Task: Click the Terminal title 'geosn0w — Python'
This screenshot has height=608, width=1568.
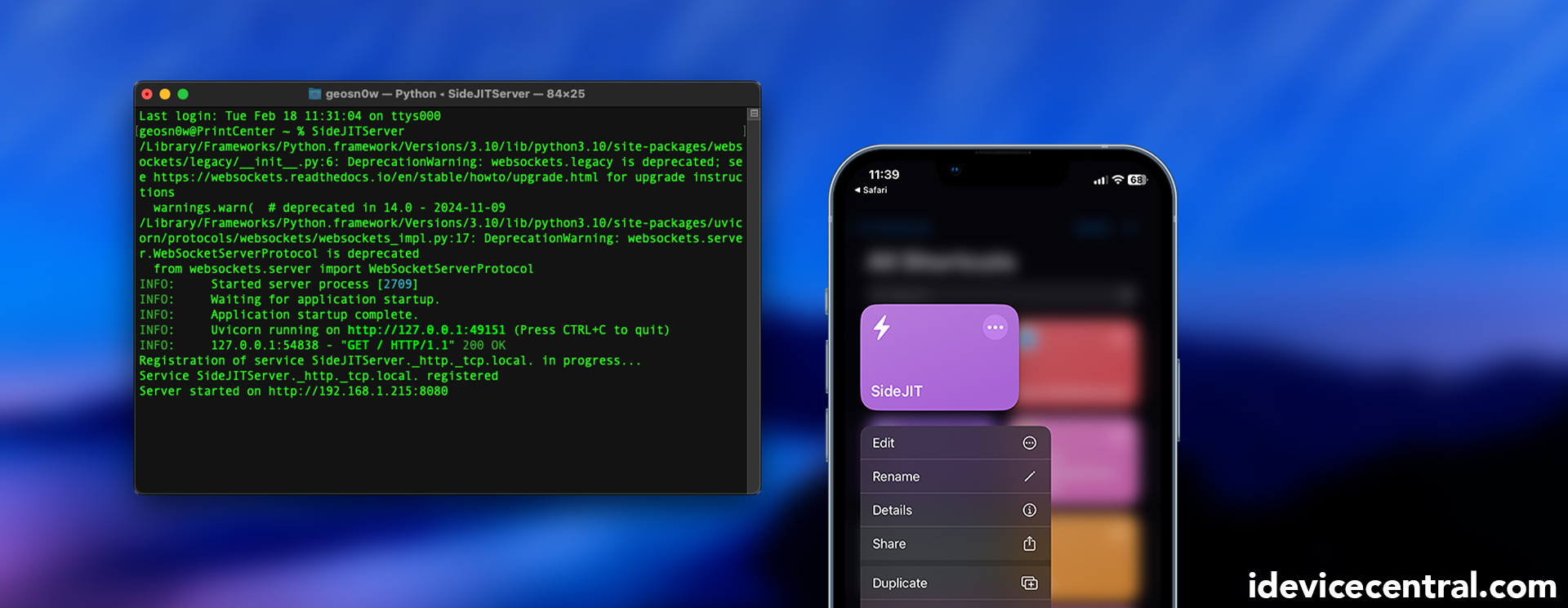Action: click(x=381, y=94)
